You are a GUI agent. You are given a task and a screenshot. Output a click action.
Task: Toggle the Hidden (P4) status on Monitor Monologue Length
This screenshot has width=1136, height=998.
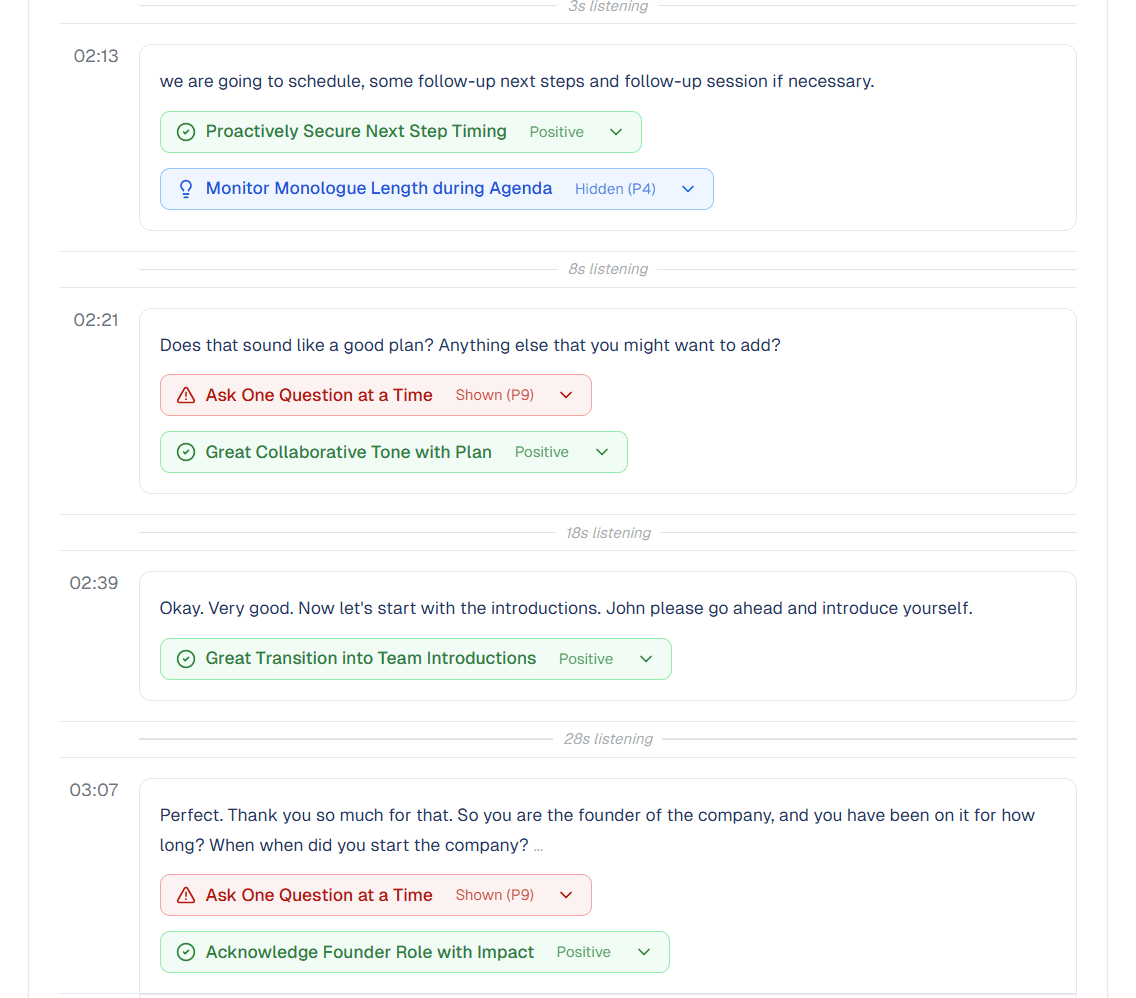[x=615, y=188]
